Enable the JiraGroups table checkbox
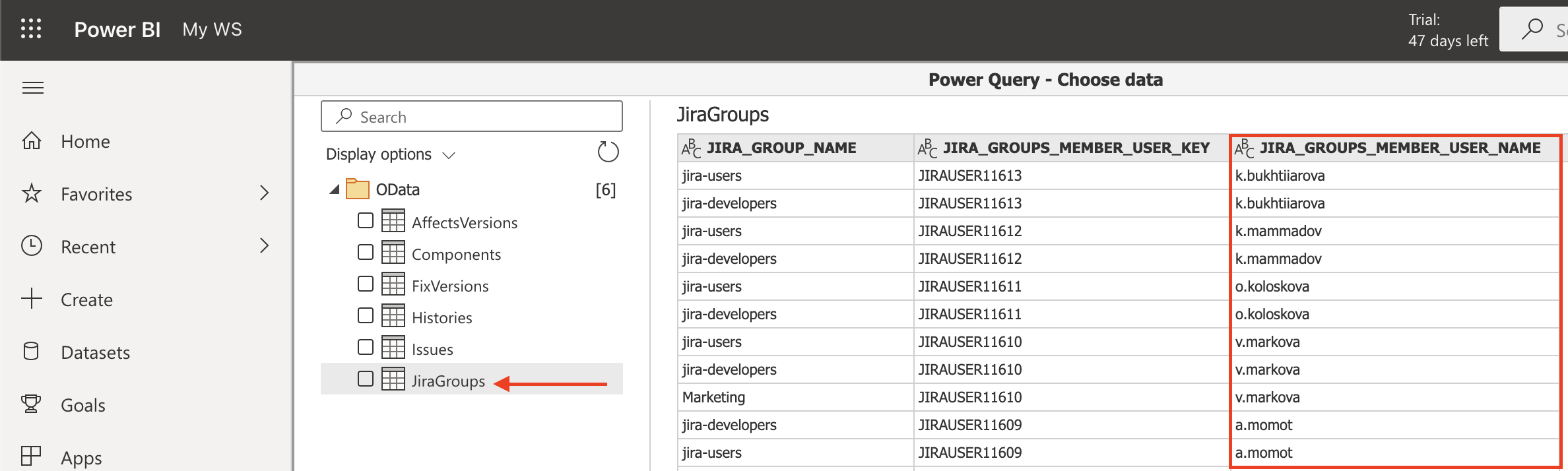This screenshot has width=1568, height=471. (366, 379)
